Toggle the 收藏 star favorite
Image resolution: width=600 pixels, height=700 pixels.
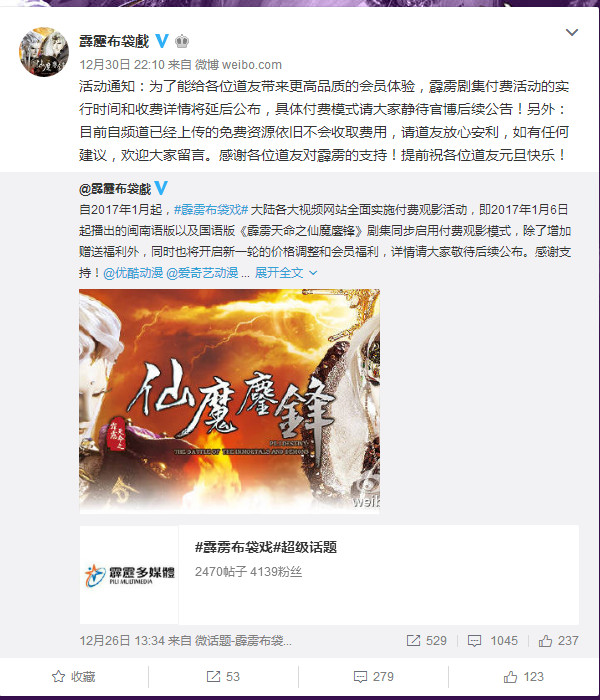point(74,676)
